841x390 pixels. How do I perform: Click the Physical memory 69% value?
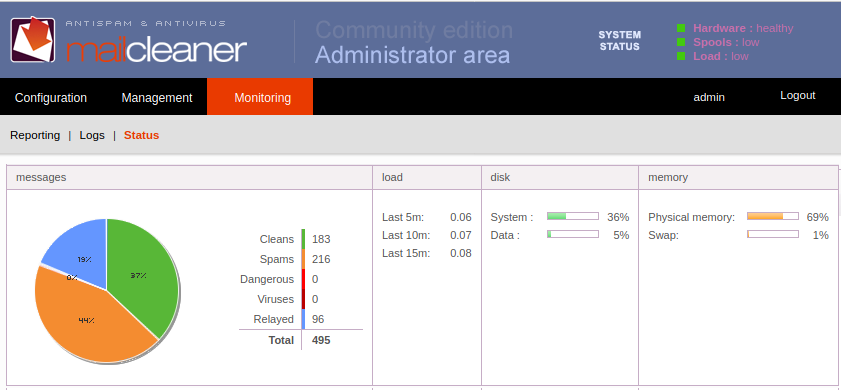pos(817,217)
